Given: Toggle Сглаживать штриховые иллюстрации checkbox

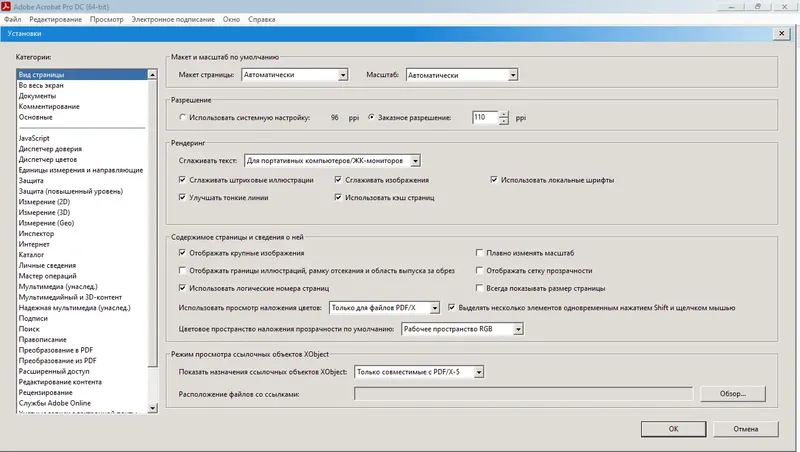Looking at the screenshot, I should click(x=182, y=180).
